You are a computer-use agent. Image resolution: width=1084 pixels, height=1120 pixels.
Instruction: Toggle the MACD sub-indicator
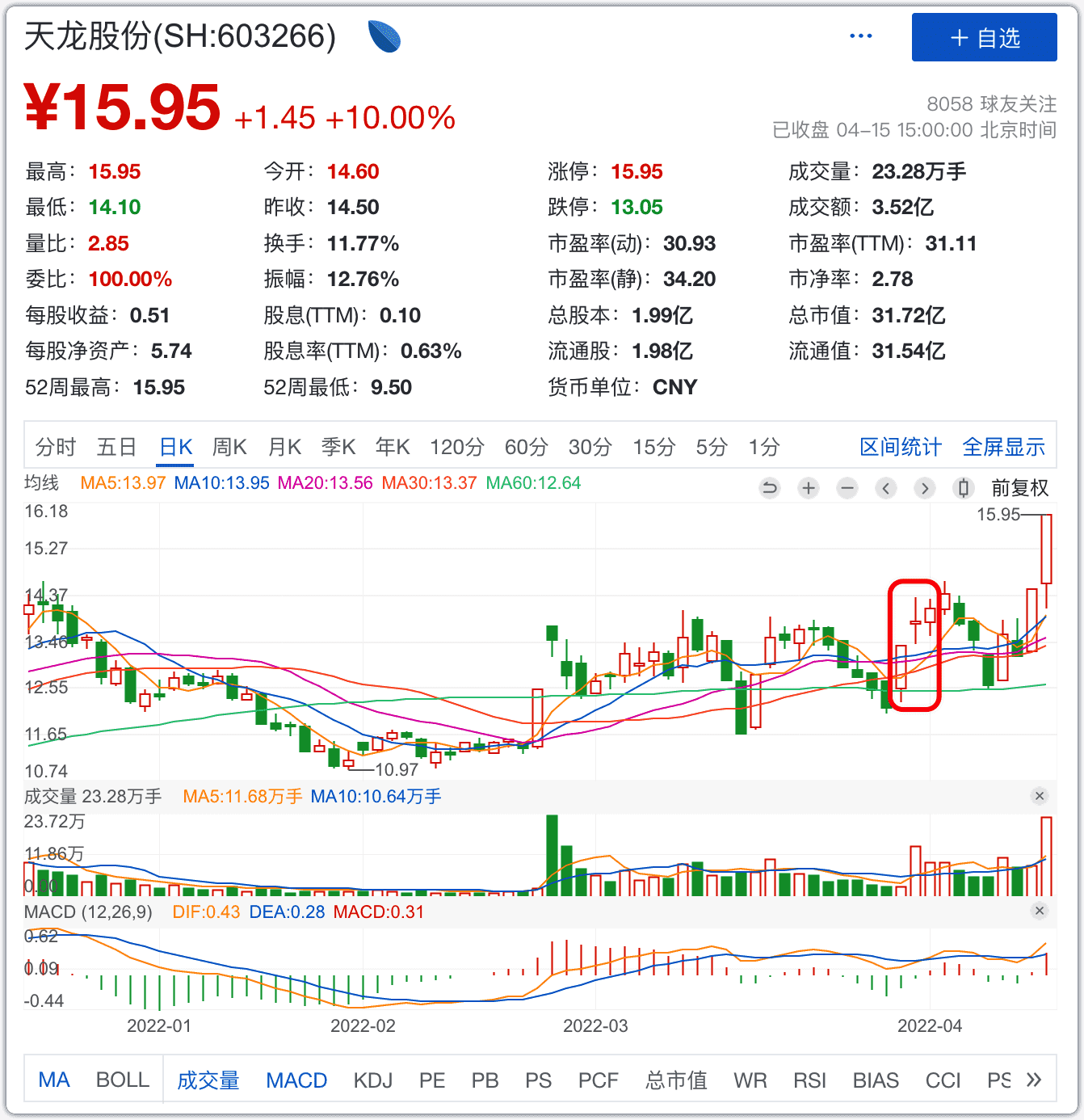pos(296,1080)
